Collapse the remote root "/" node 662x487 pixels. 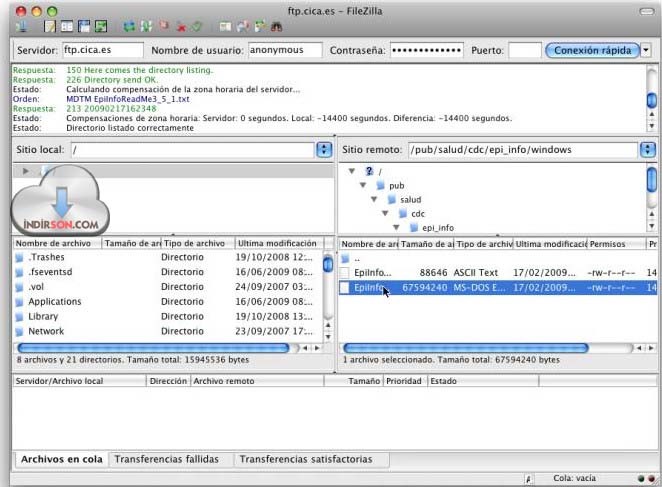coord(351,171)
